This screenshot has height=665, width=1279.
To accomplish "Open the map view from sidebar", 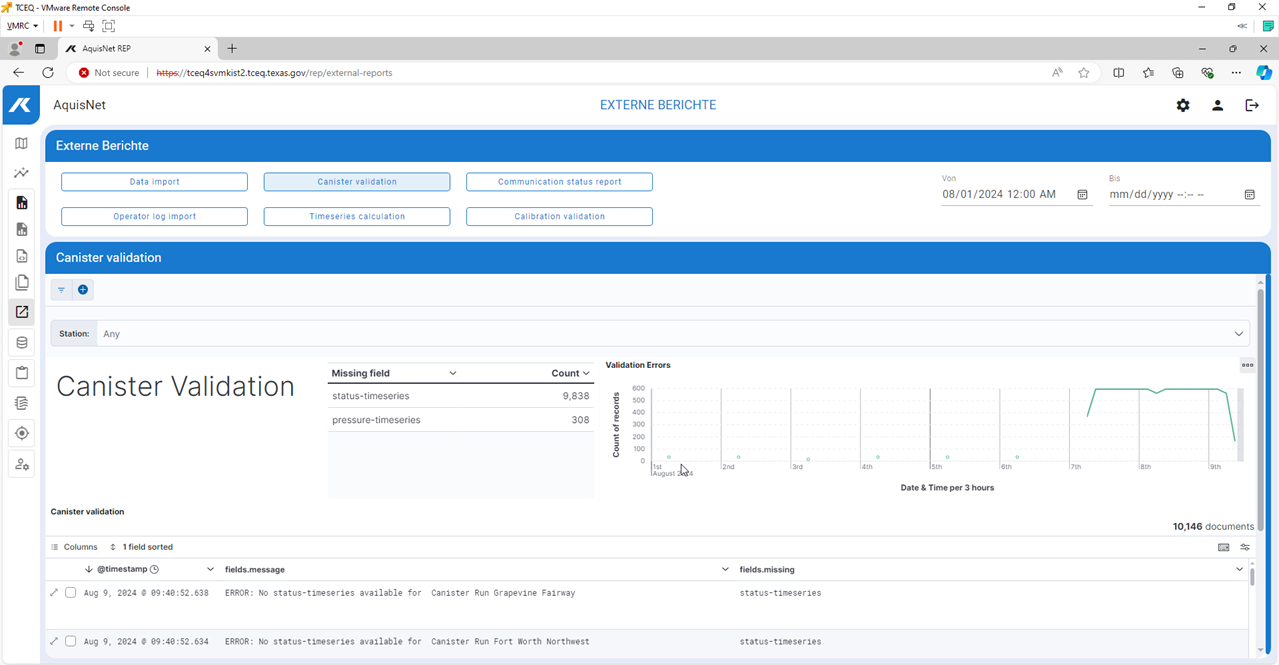I will 21,144.
